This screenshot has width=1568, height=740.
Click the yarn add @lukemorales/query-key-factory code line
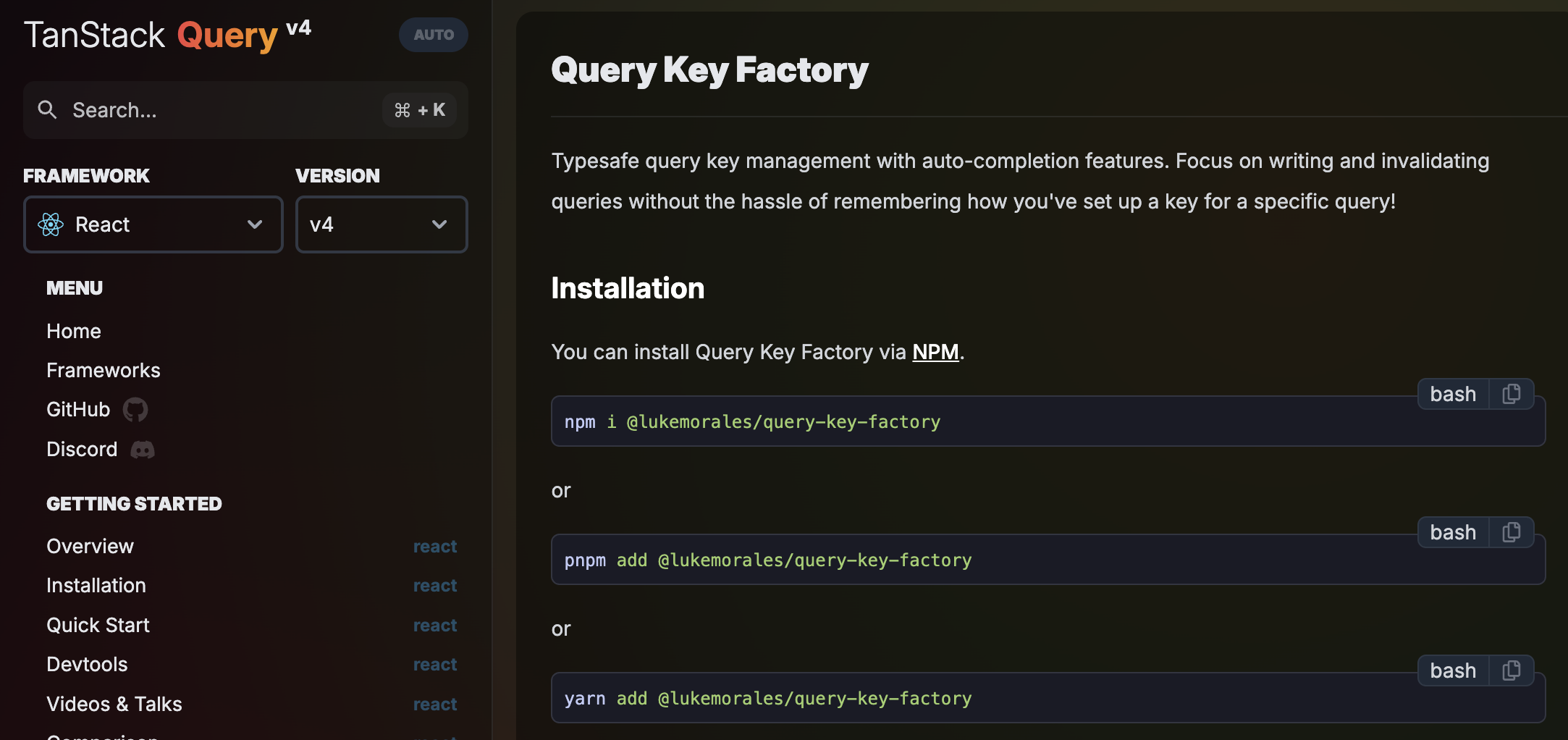768,698
